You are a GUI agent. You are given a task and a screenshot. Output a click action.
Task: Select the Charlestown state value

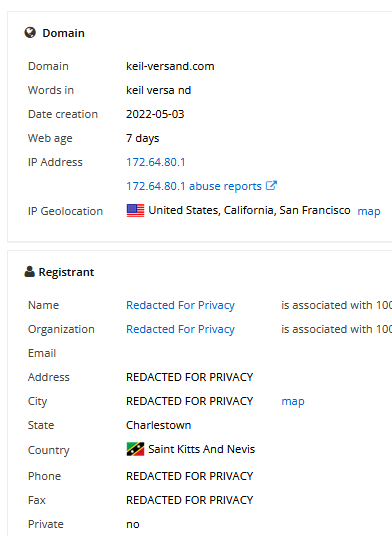click(x=159, y=425)
